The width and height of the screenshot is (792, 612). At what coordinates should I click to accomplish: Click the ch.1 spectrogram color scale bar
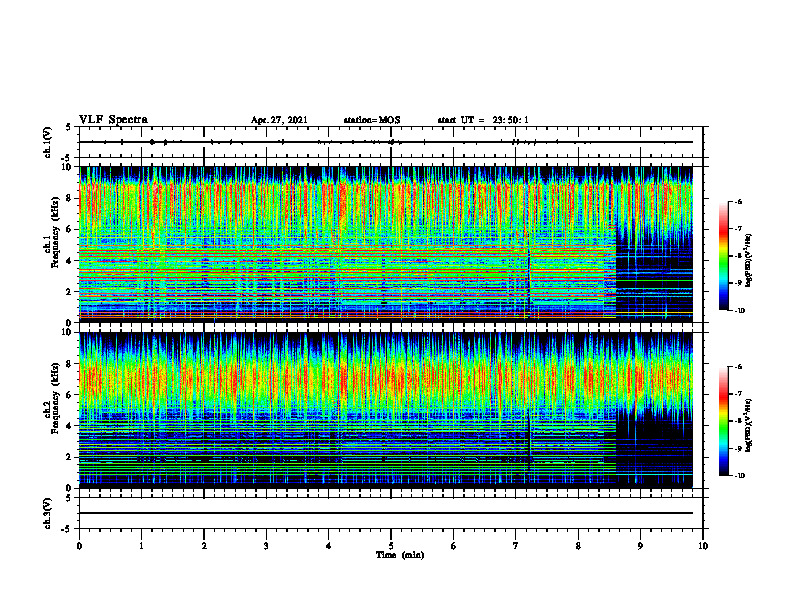pyautogui.click(x=724, y=256)
